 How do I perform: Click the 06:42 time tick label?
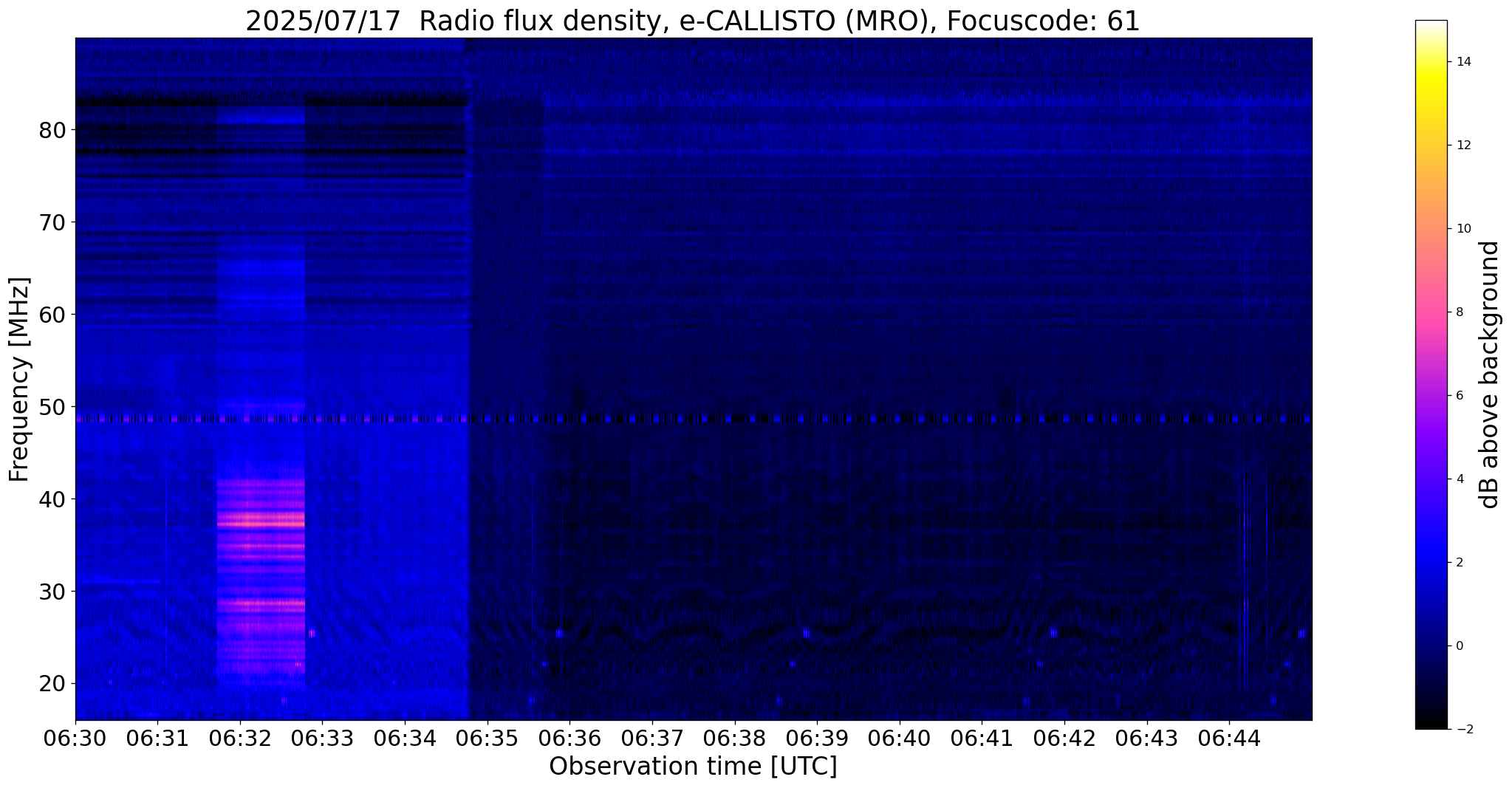pyautogui.click(x=1064, y=737)
